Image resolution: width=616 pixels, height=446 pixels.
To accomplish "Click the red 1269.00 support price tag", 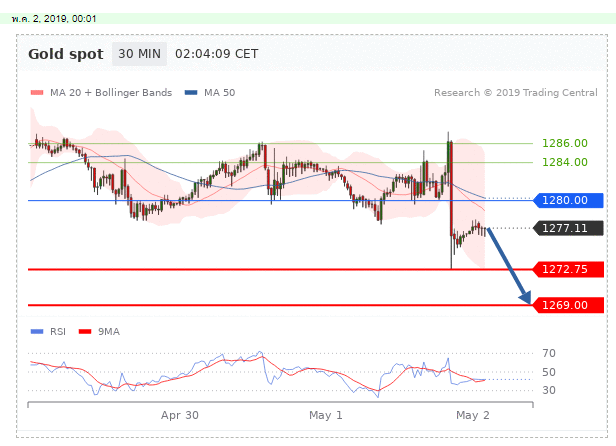I will (x=568, y=305).
